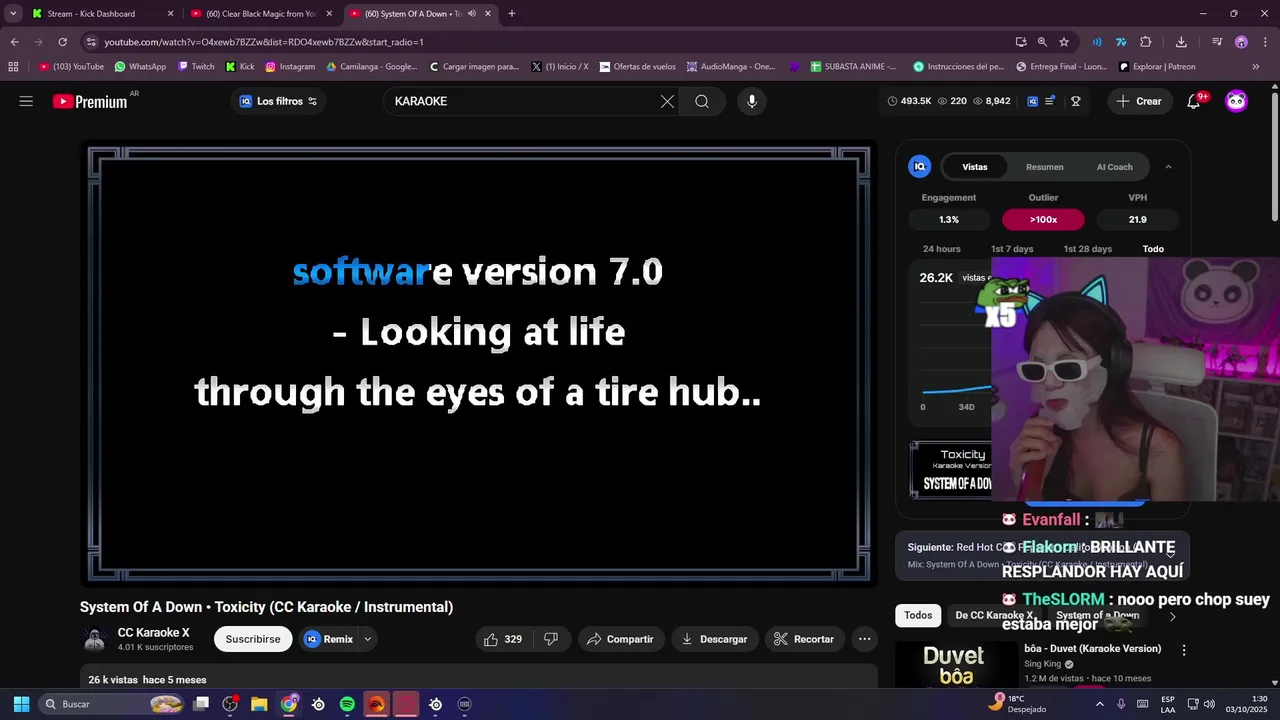Click the vidIQ trophy icon in header
This screenshot has height=720, width=1280.
tap(1076, 101)
